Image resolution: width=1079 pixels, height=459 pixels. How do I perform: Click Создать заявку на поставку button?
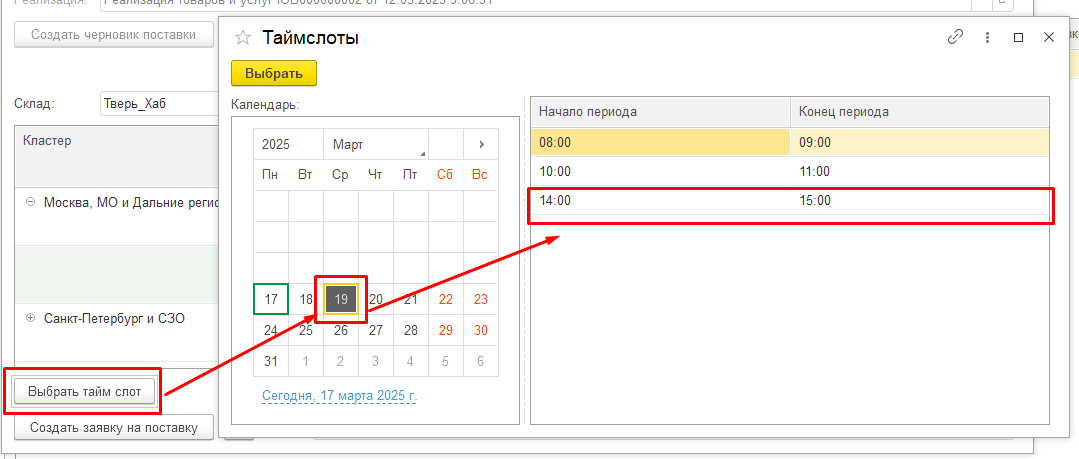114,427
